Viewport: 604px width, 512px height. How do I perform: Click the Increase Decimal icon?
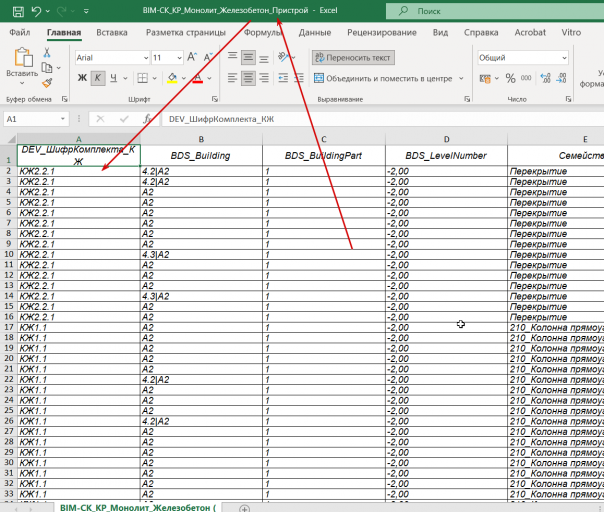coord(545,78)
